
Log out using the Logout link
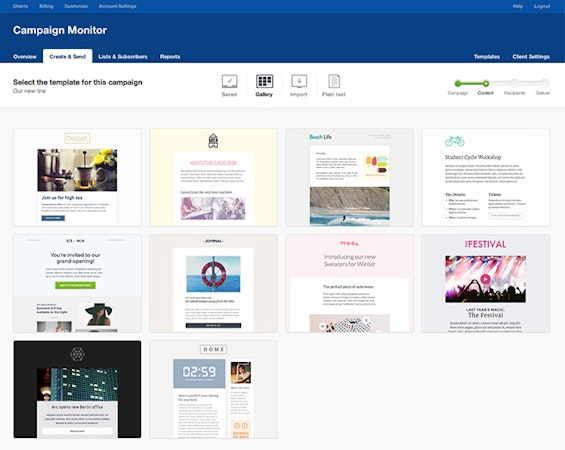click(542, 6)
